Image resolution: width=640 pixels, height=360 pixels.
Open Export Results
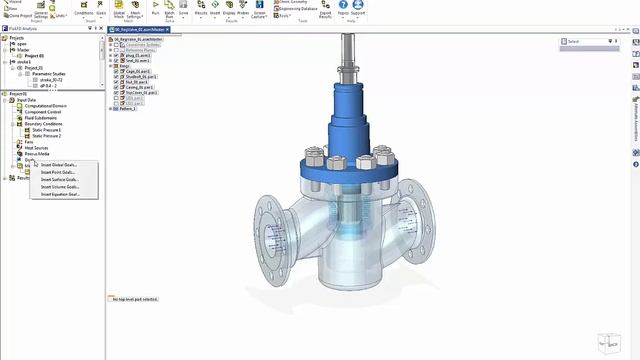[x=325, y=9]
